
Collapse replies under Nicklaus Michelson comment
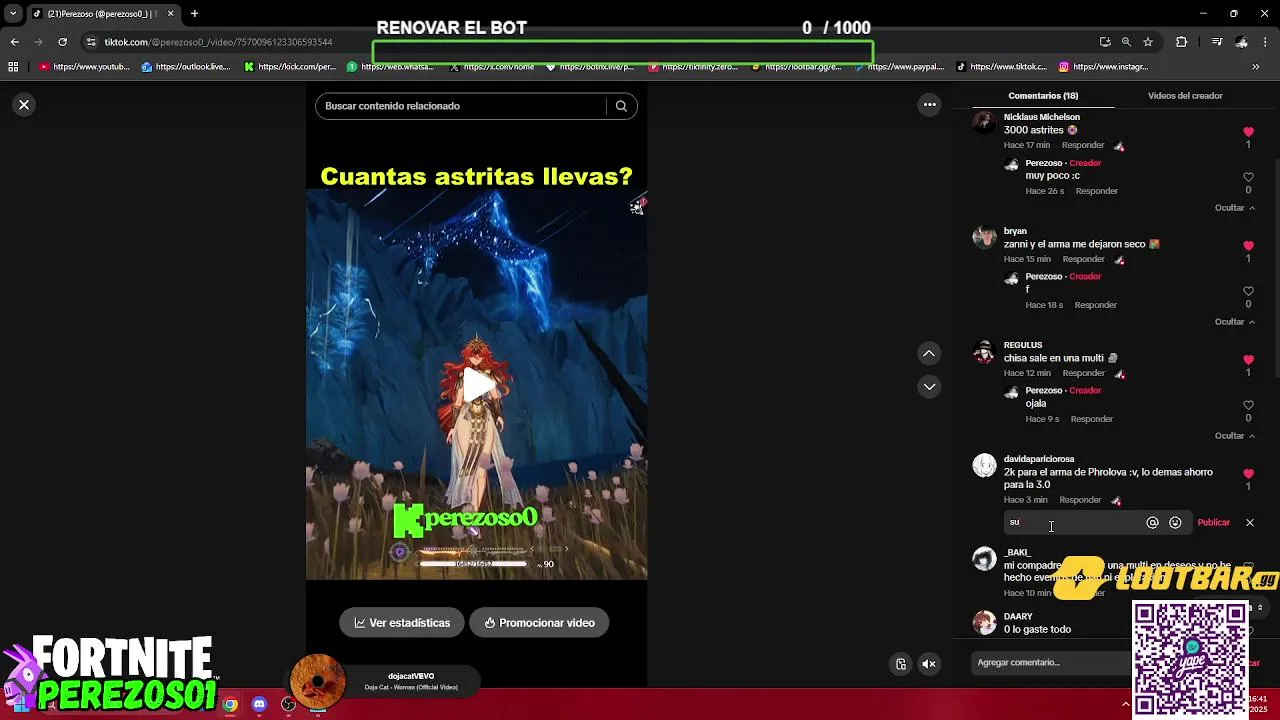(1235, 208)
